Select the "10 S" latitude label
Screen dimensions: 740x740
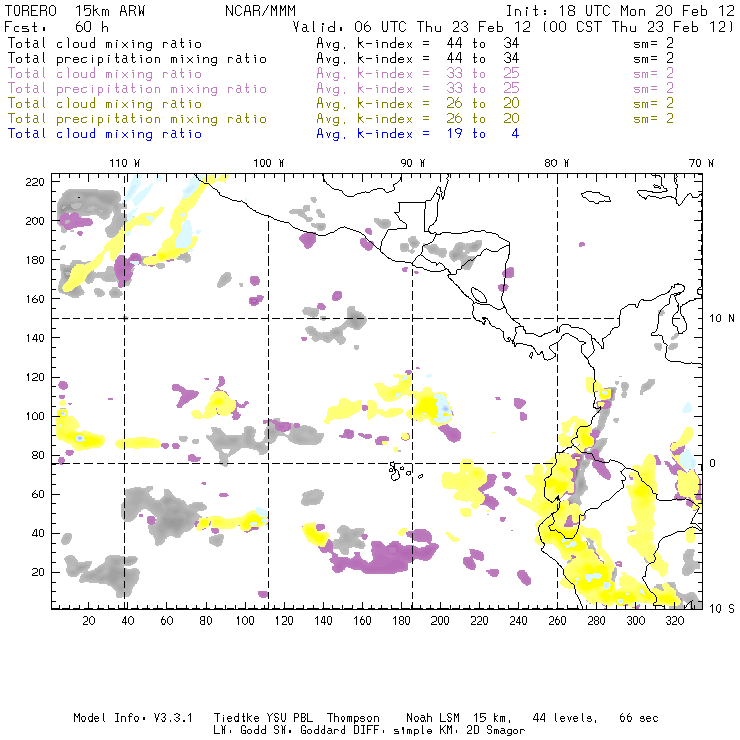coord(722,609)
